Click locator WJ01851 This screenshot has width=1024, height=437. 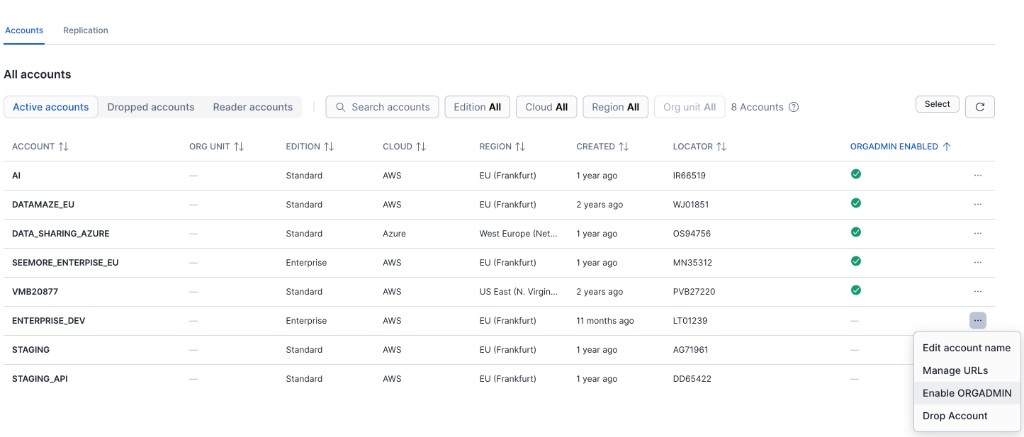(x=691, y=204)
